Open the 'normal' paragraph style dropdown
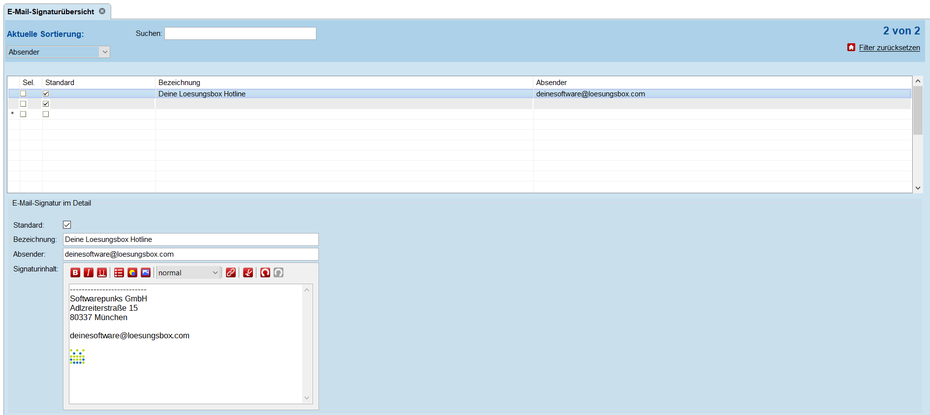This screenshot has width=930, height=415. pos(189,273)
